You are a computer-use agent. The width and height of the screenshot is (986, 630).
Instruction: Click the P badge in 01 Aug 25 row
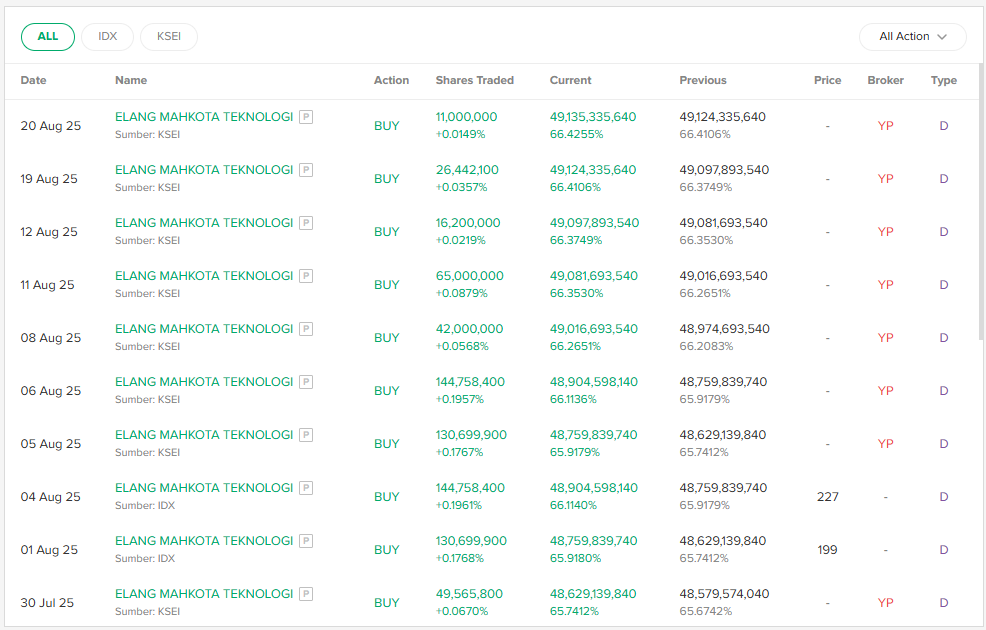coord(306,541)
